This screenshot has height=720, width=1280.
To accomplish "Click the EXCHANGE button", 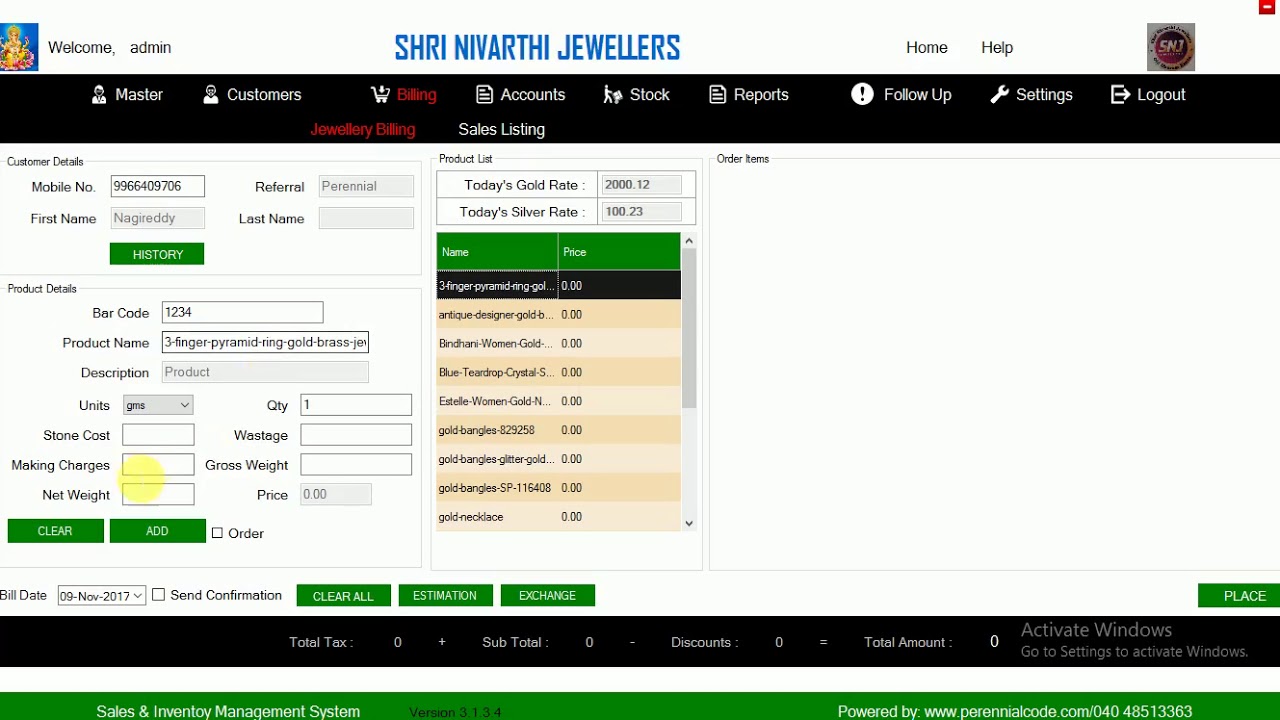I will (x=547, y=596).
